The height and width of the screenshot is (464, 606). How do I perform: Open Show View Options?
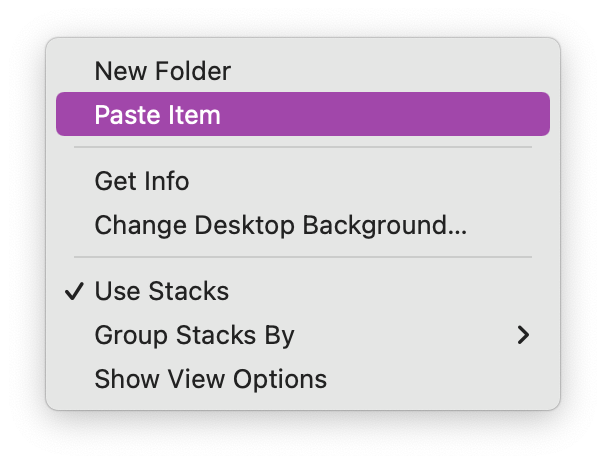[303, 379]
